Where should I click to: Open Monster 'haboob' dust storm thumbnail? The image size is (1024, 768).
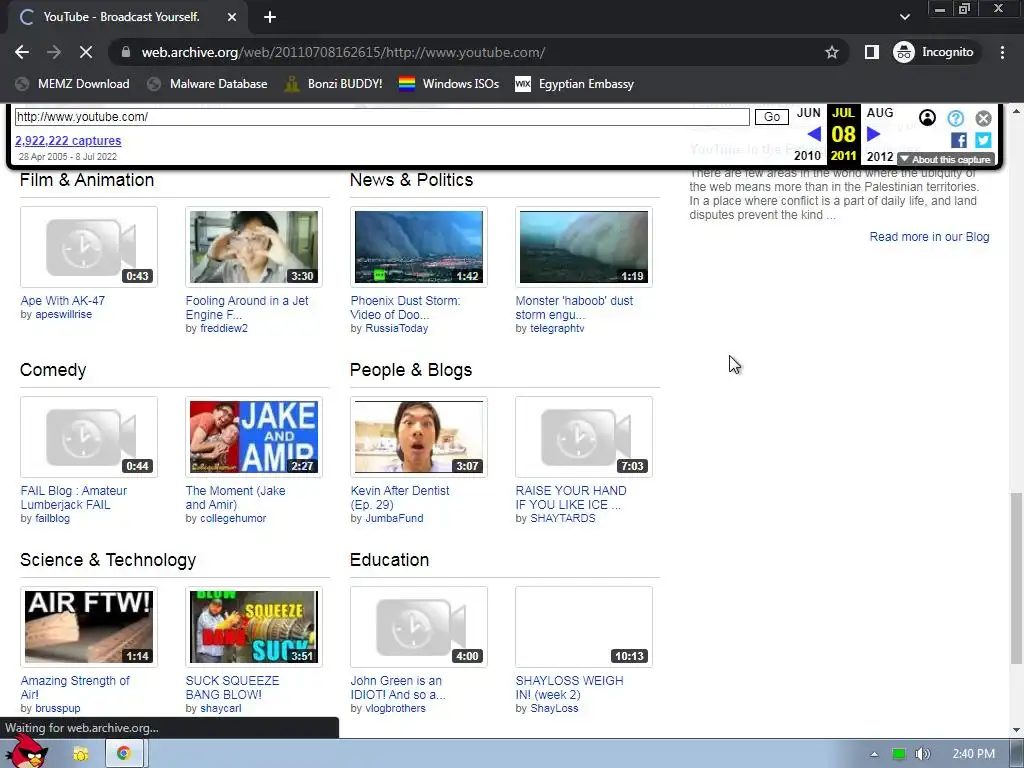[x=584, y=247]
